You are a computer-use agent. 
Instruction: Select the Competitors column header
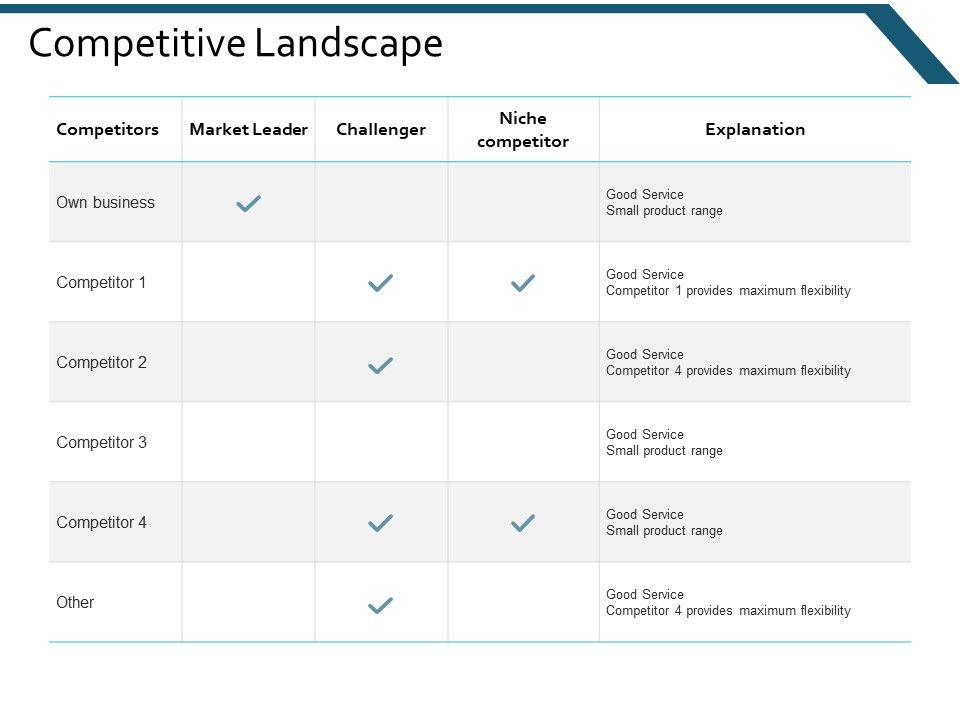click(x=107, y=129)
